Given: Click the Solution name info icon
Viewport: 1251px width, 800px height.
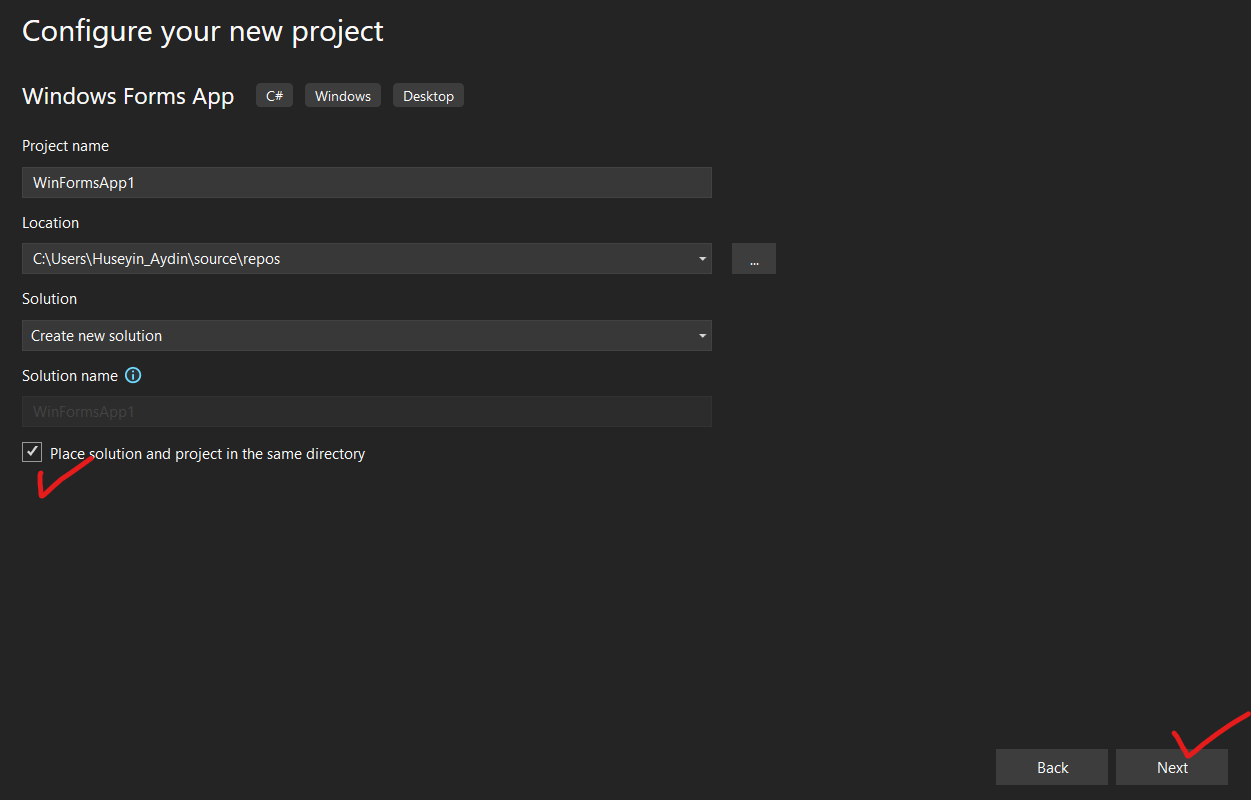Looking at the screenshot, I should tap(133, 376).
